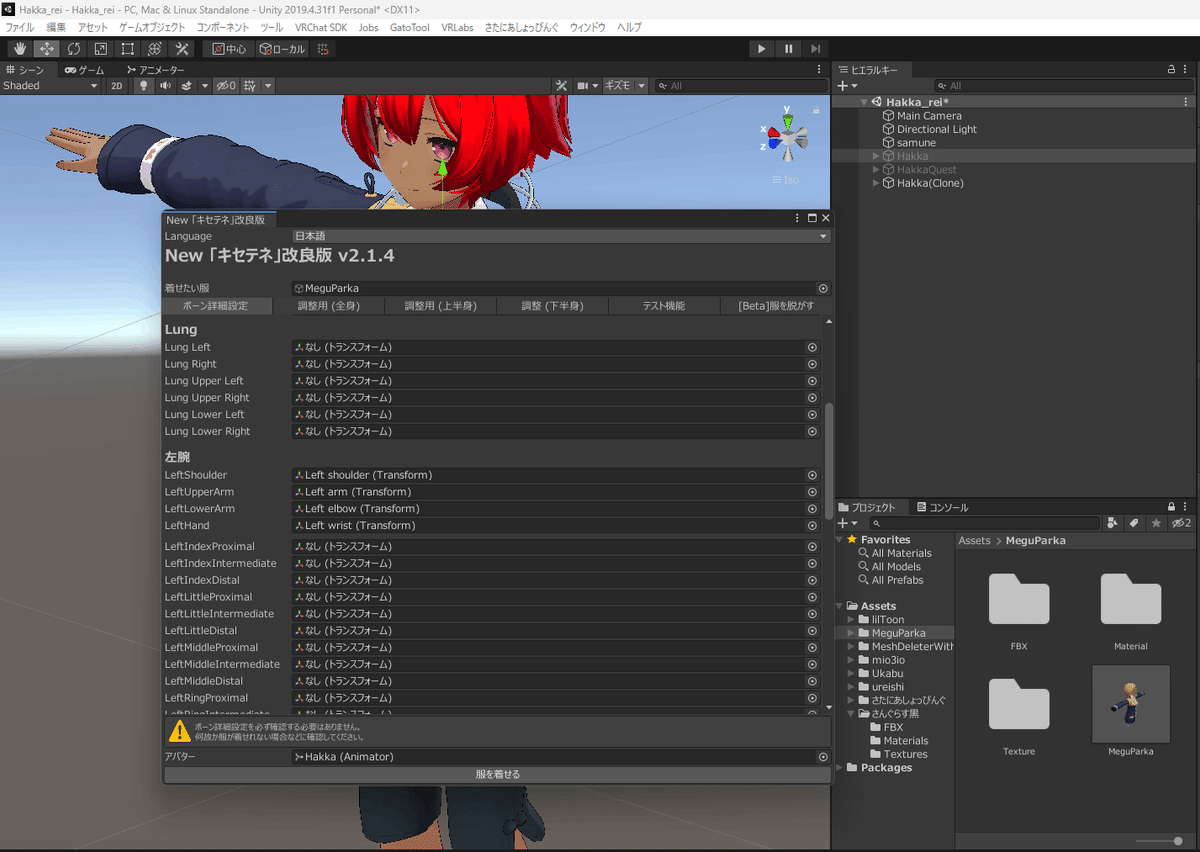Image resolution: width=1200 pixels, height=852 pixels.
Task: Select the Move tool
Action: (47, 49)
